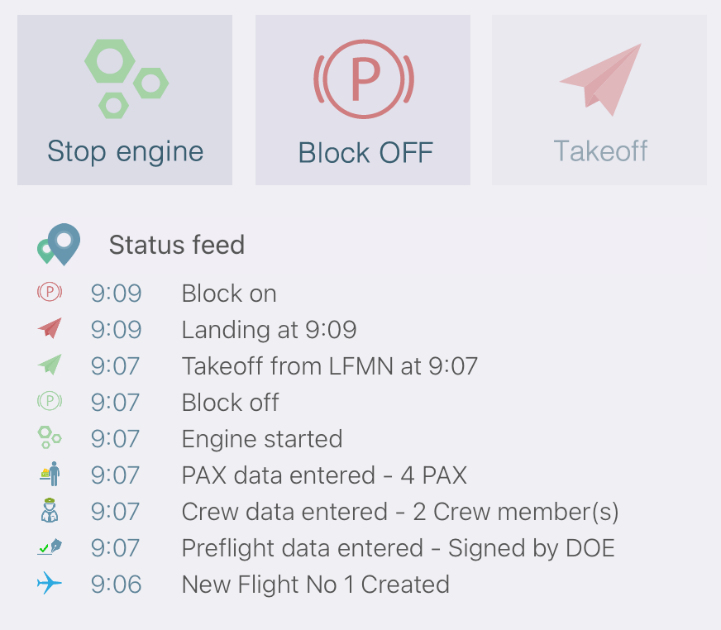Select the red Landing paper plane icon
This screenshot has height=630, width=721.
tap(50, 328)
